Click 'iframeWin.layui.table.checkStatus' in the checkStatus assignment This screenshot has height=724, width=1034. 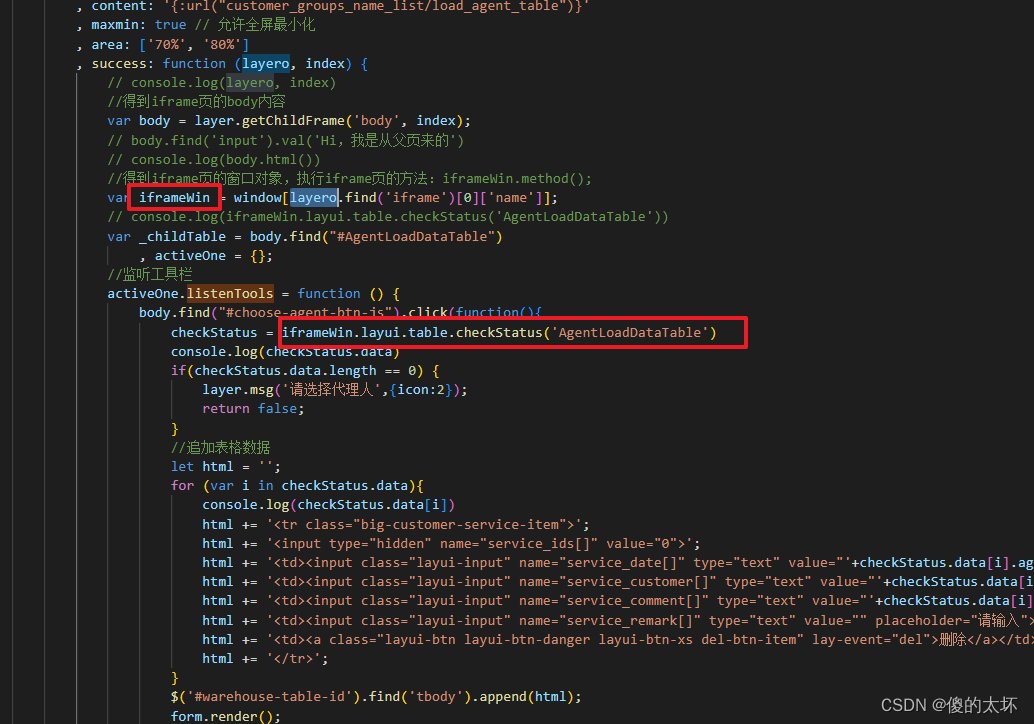411,332
